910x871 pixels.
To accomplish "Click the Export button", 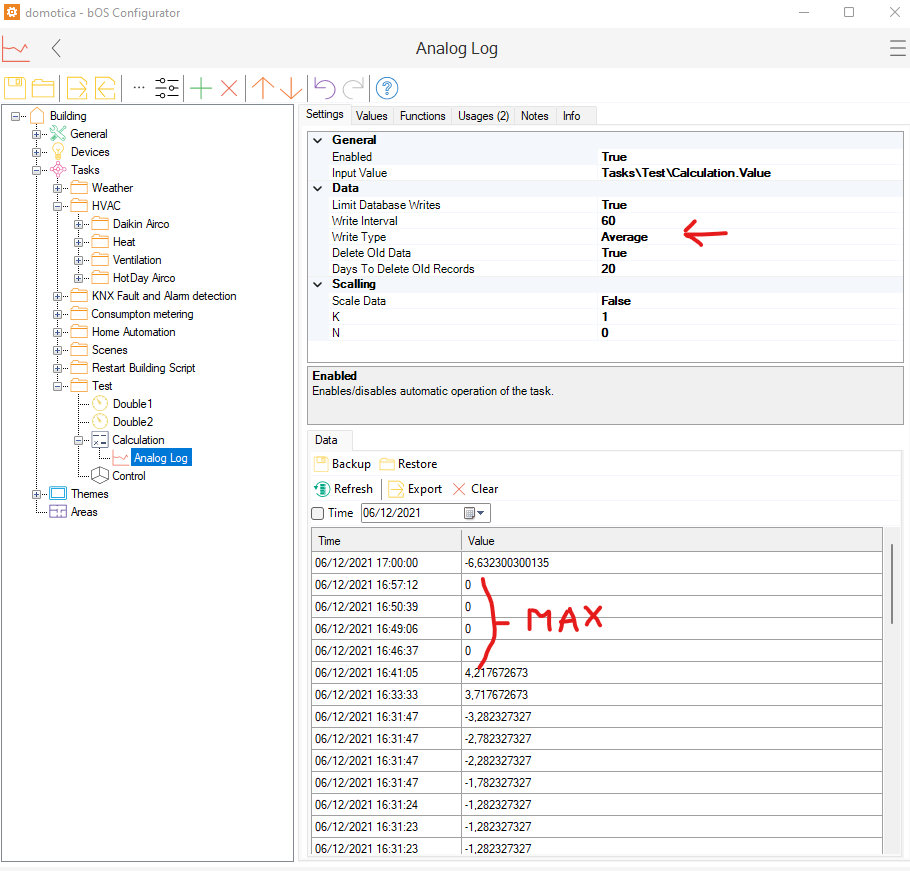I will (415, 489).
